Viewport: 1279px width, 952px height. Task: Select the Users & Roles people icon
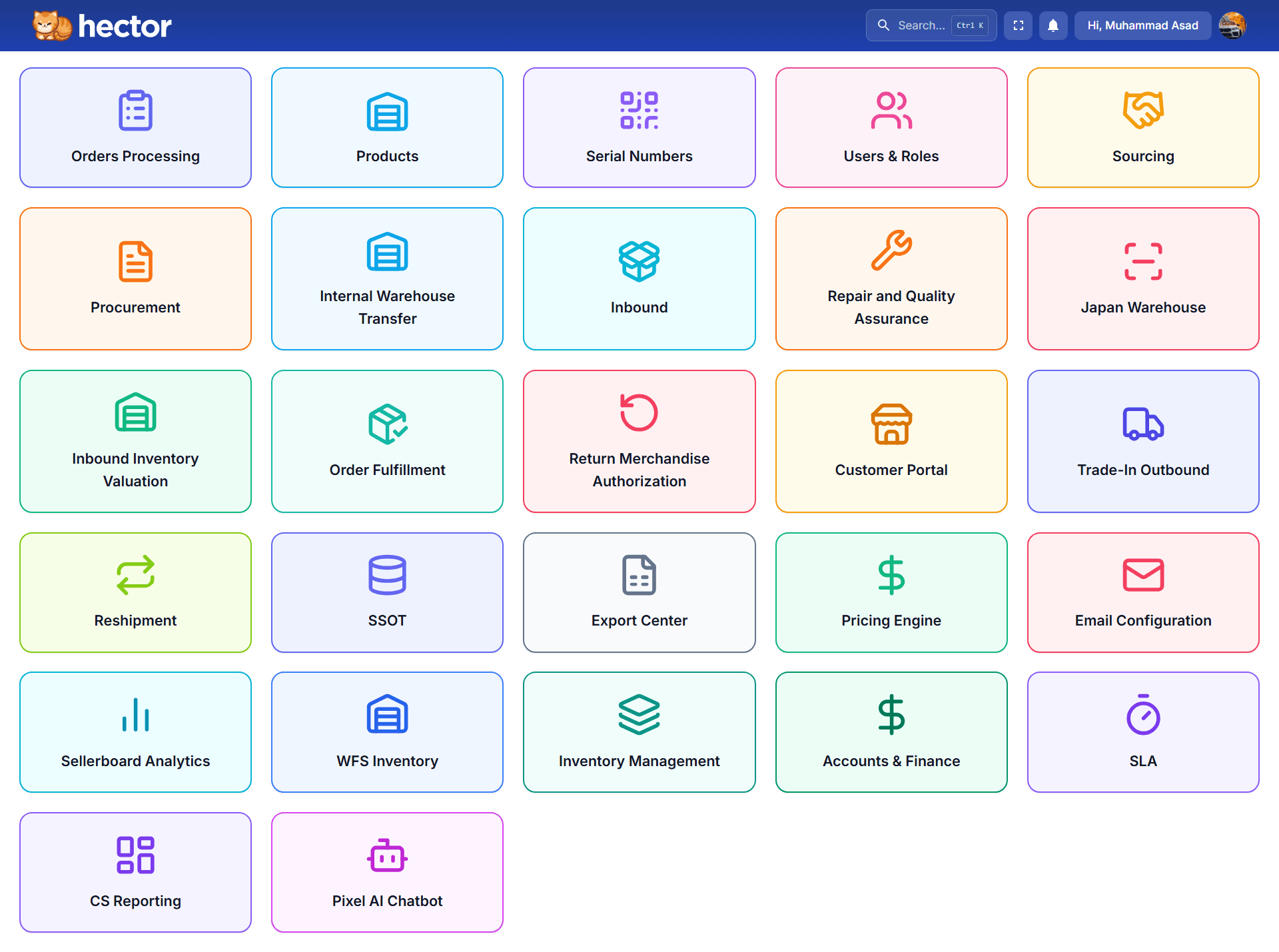coord(891,111)
